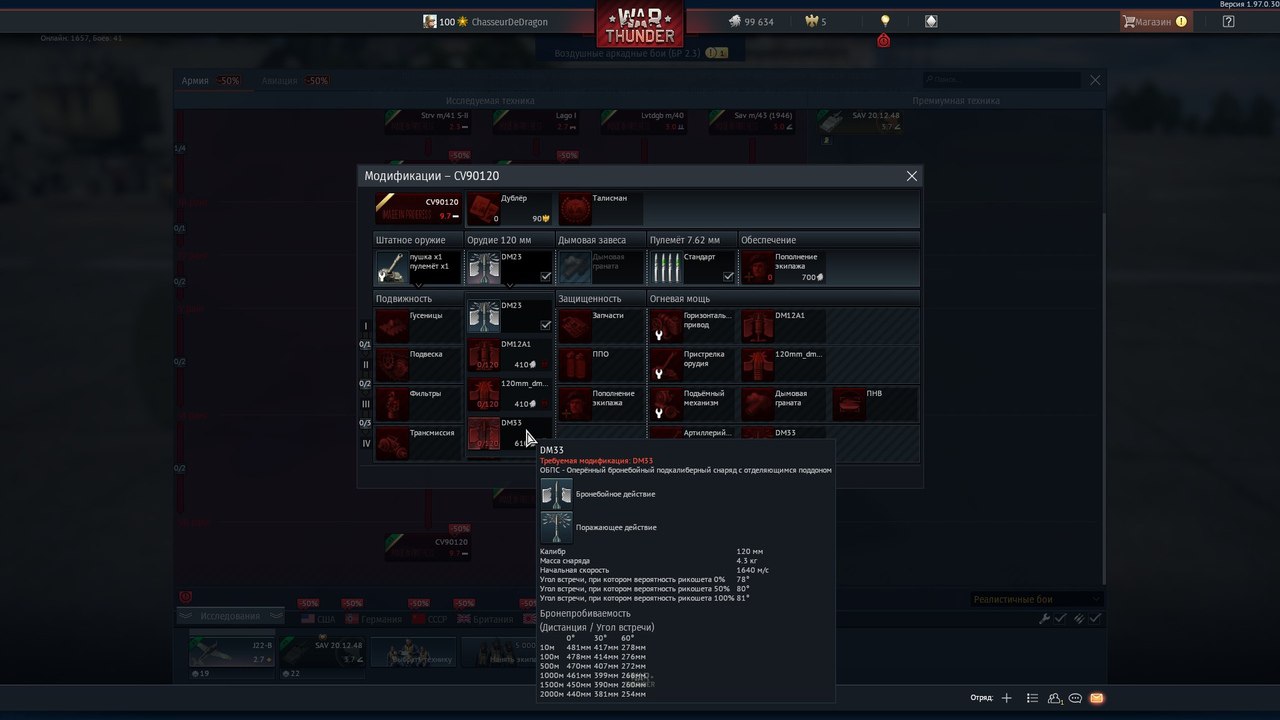Close the research tree window
Viewport: 1280px width, 720px height.
pos(1095,80)
